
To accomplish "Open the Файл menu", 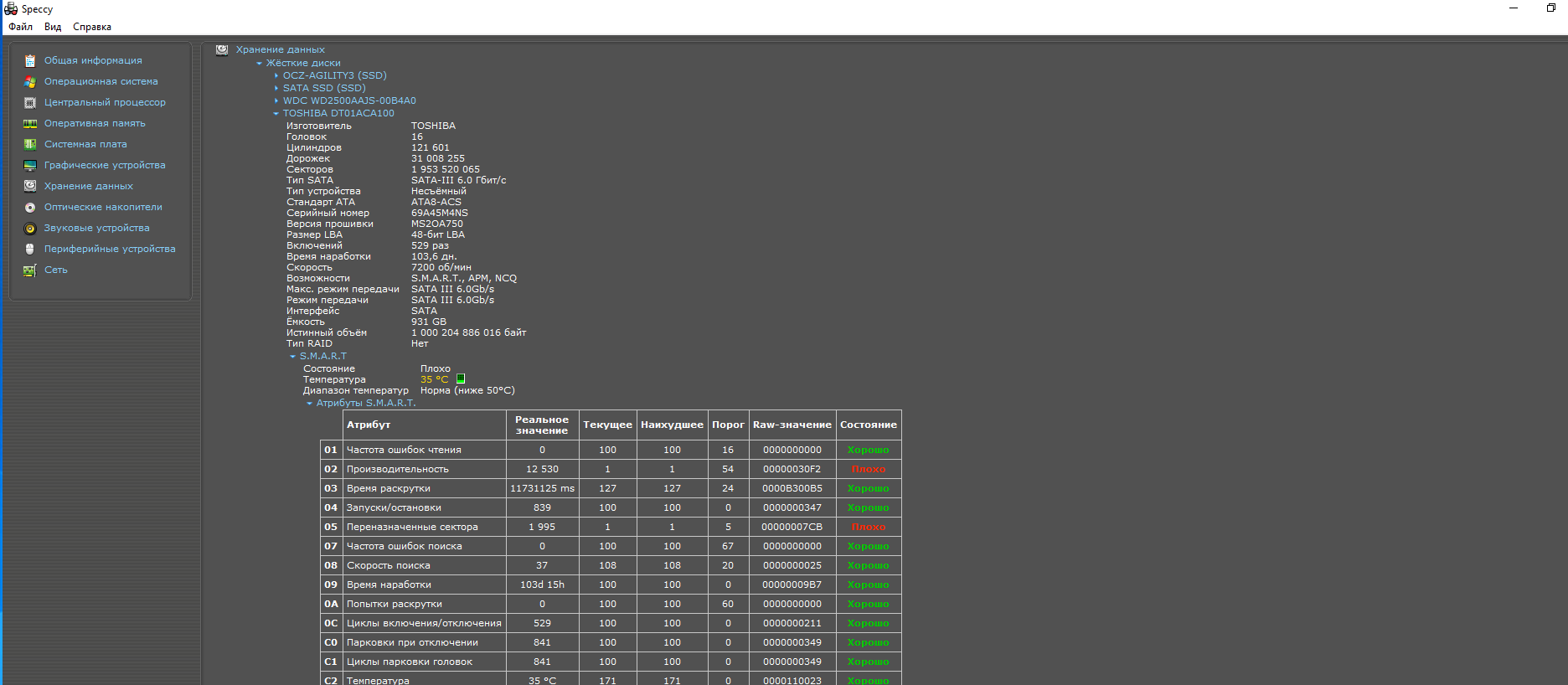I will click(21, 27).
